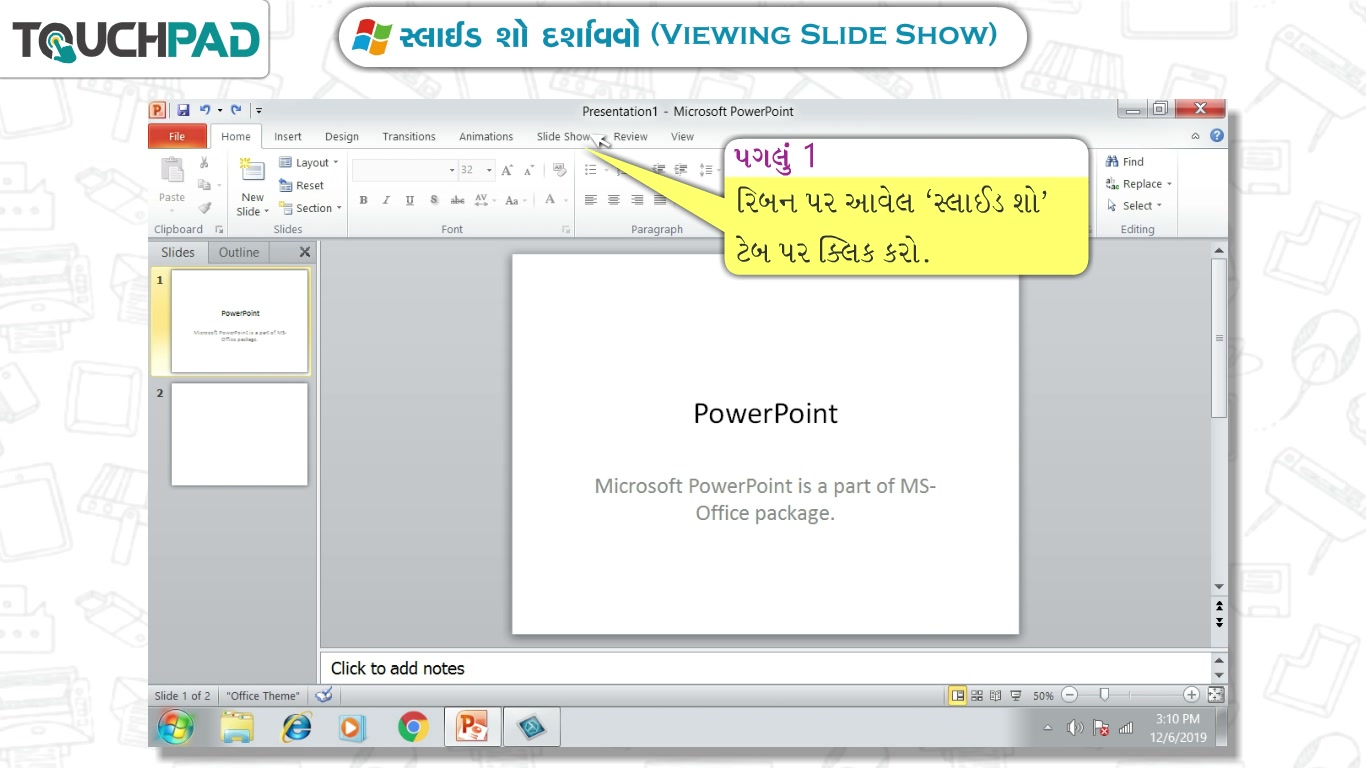The width and height of the screenshot is (1366, 768).
Task: Open the Slide Show tab
Action: tap(564, 136)
